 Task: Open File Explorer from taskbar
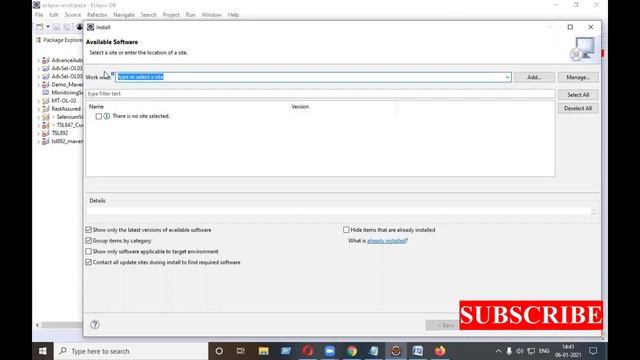[263, 351]
